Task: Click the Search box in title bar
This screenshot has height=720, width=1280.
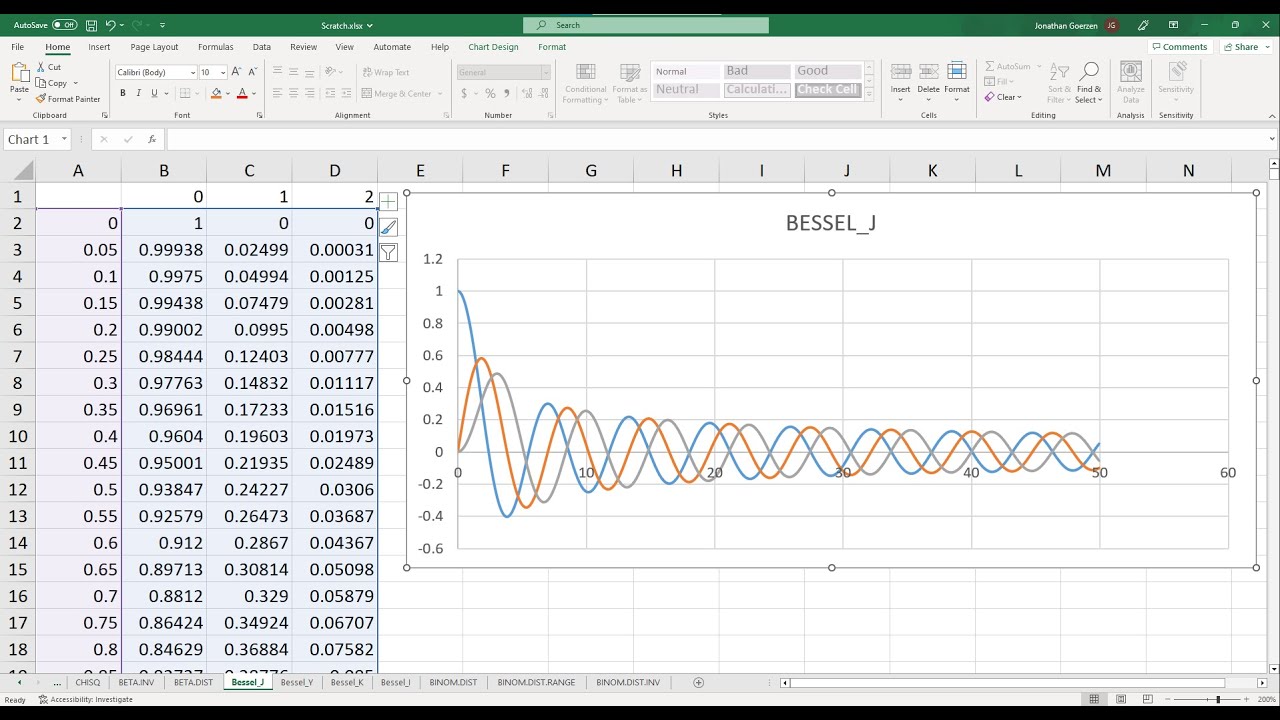Action: (x=646, y=25)
